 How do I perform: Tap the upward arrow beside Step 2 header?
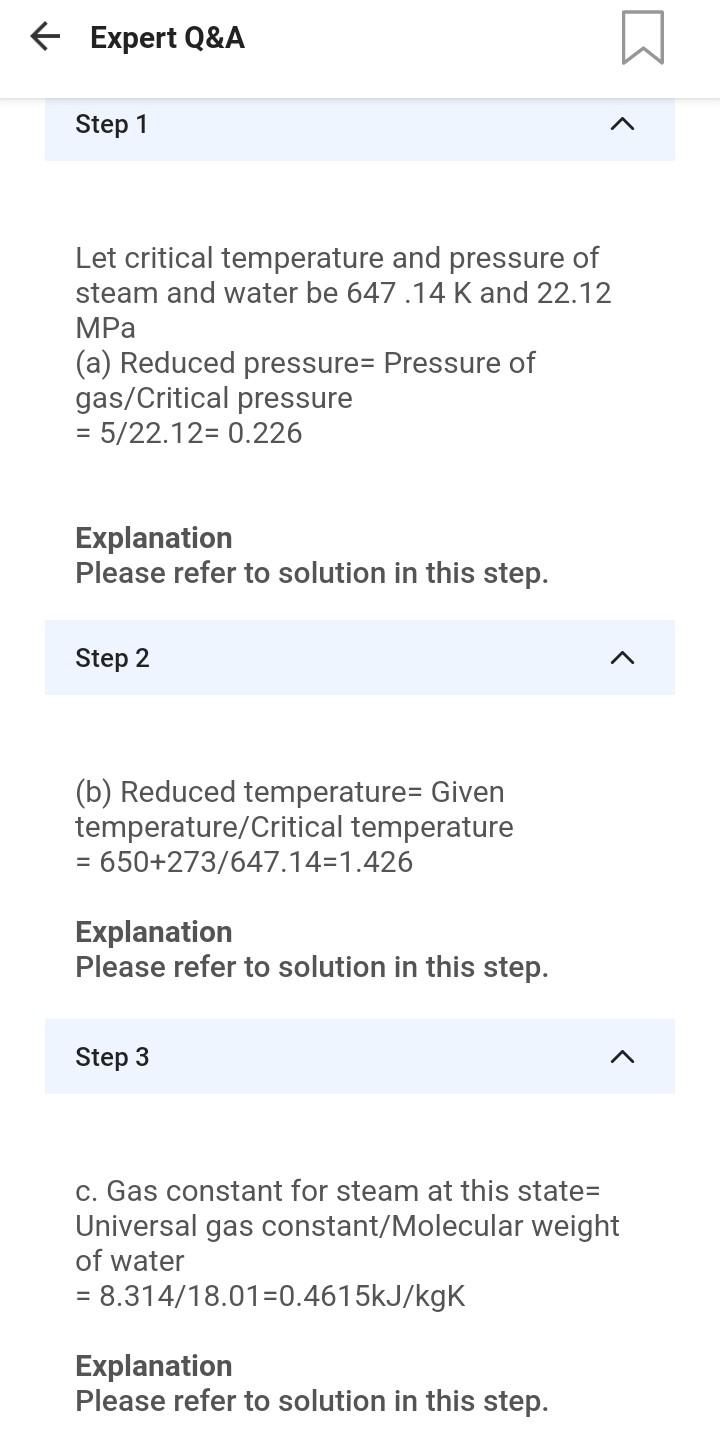[621, 658]
